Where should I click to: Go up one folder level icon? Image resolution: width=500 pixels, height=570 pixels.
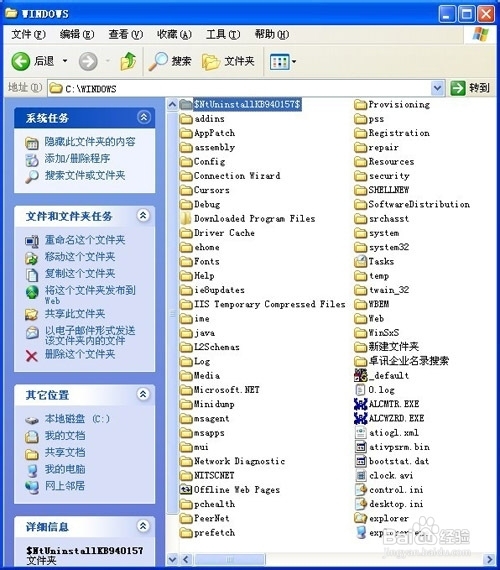click(128, 61)
